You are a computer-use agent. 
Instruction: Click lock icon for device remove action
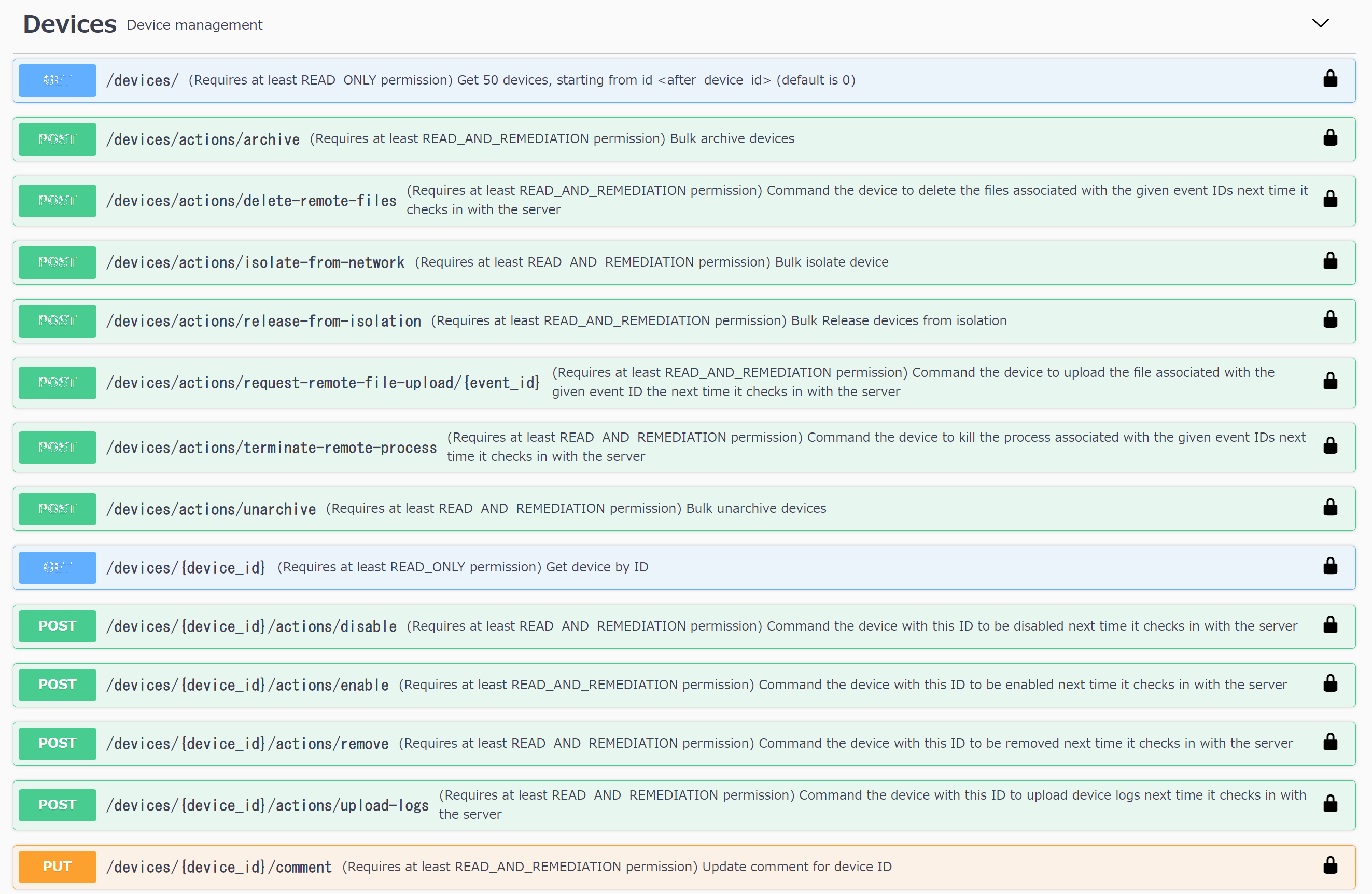point(1330,743)
